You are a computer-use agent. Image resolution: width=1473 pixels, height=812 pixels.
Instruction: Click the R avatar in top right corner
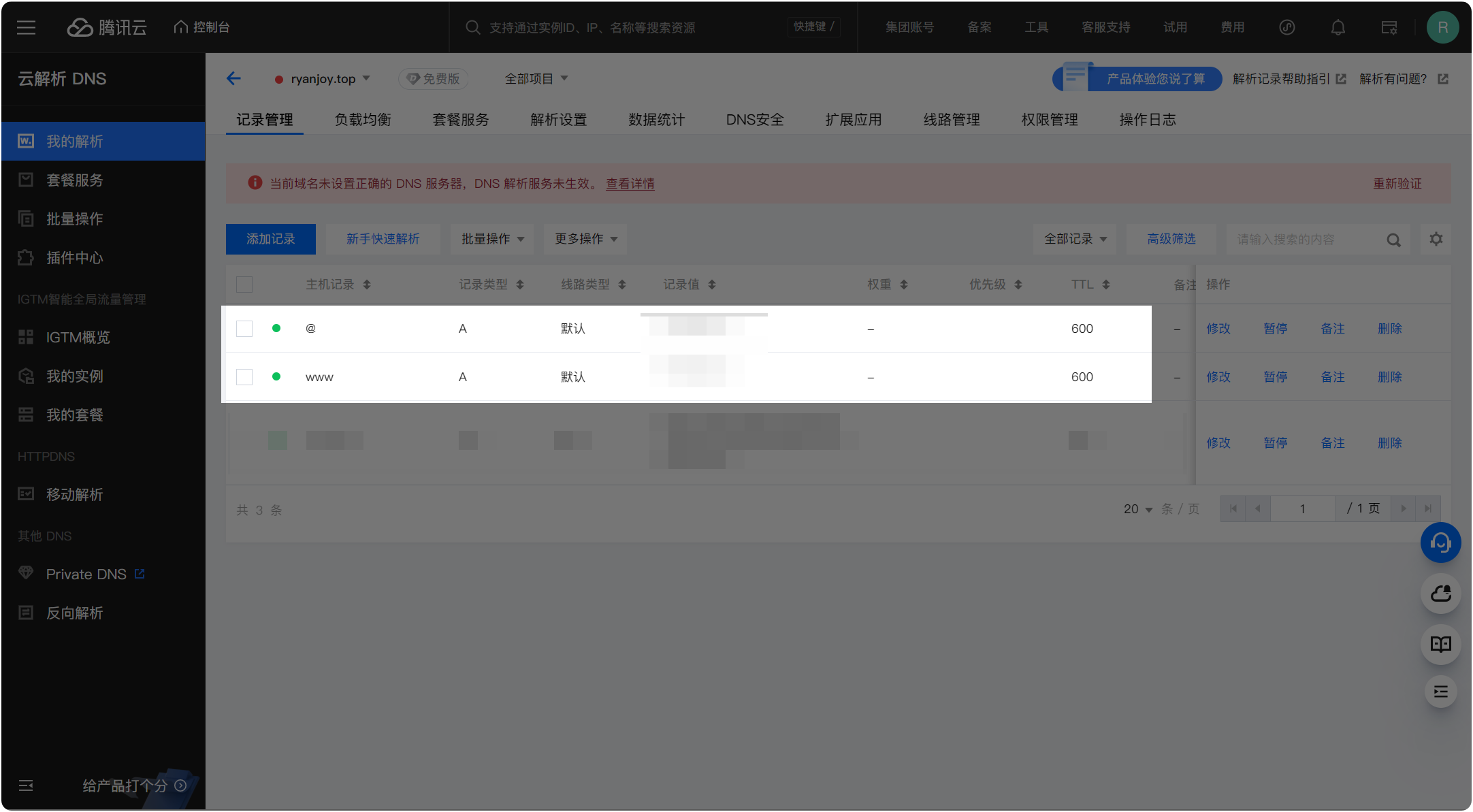tap(1442, 27)
